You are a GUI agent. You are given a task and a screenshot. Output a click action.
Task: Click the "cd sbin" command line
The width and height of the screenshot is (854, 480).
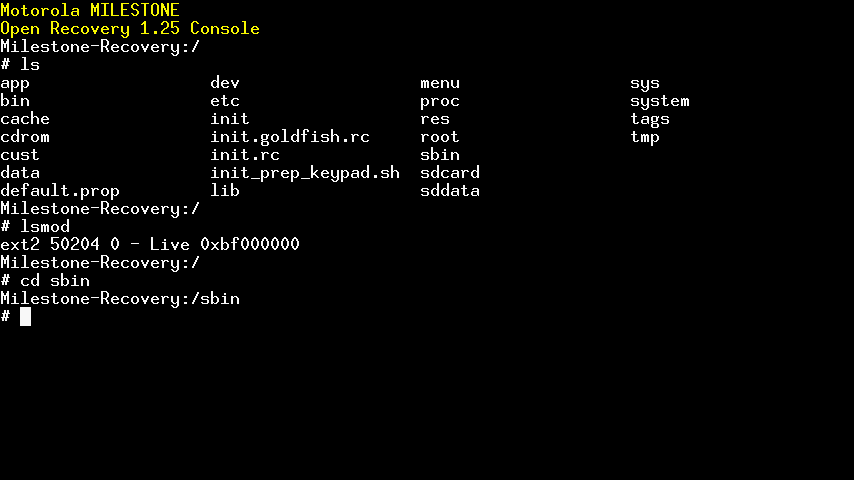pos(55,281)
